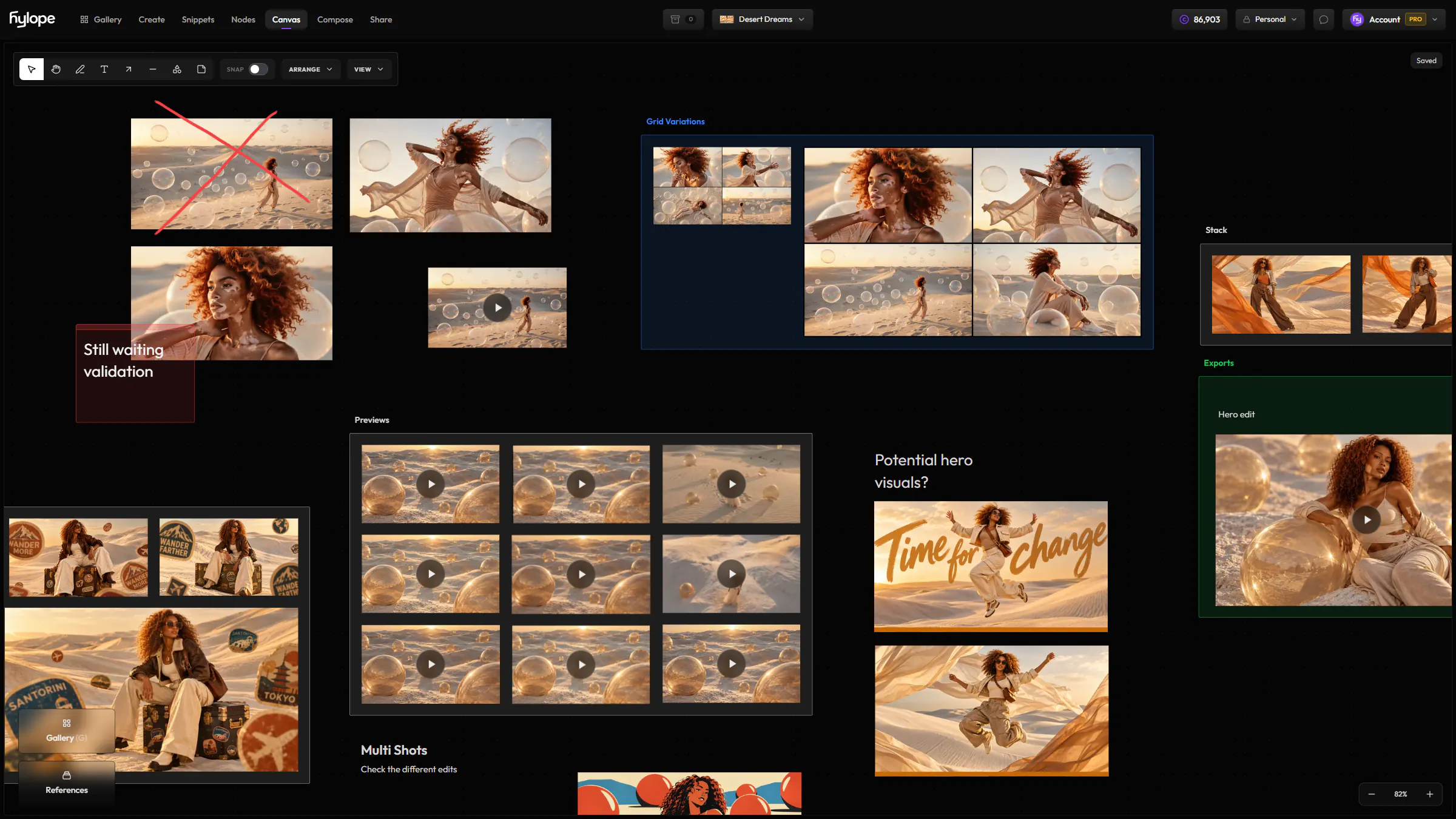The image size is (1456, 819).
Task: Select the crossed-out desert bubbles image
Action: (232, 174)
